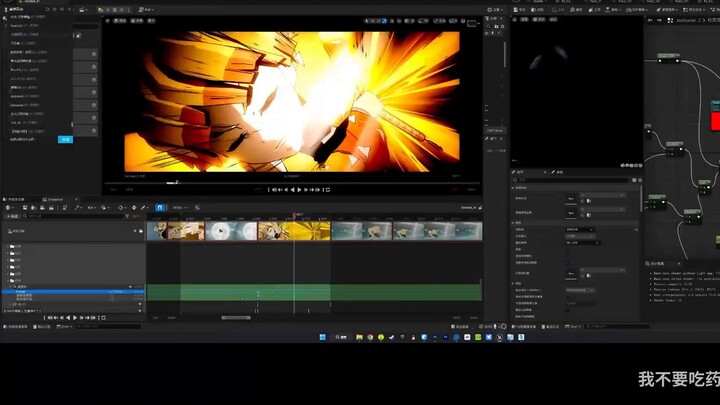This screenshot has width=720, height=405.
Task: Click the filter funnel icon beside Sequencer search
Action: tap(127, 216)
